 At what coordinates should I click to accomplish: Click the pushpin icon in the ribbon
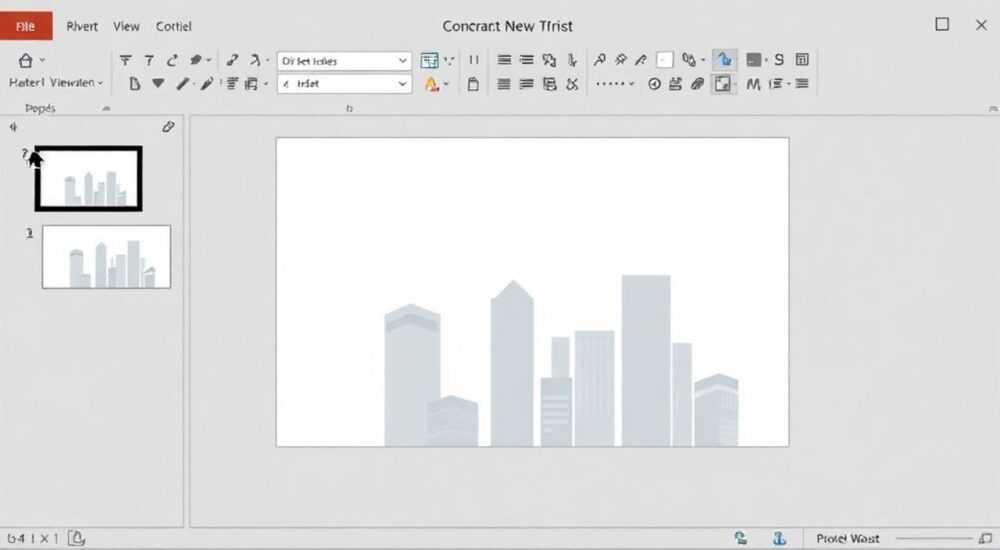coord(621,60)
